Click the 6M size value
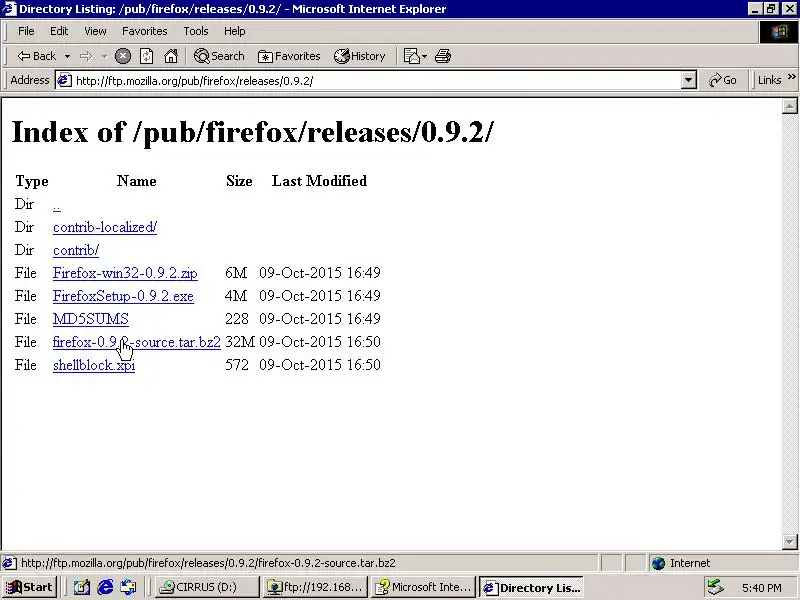 [x=236, y=273]
